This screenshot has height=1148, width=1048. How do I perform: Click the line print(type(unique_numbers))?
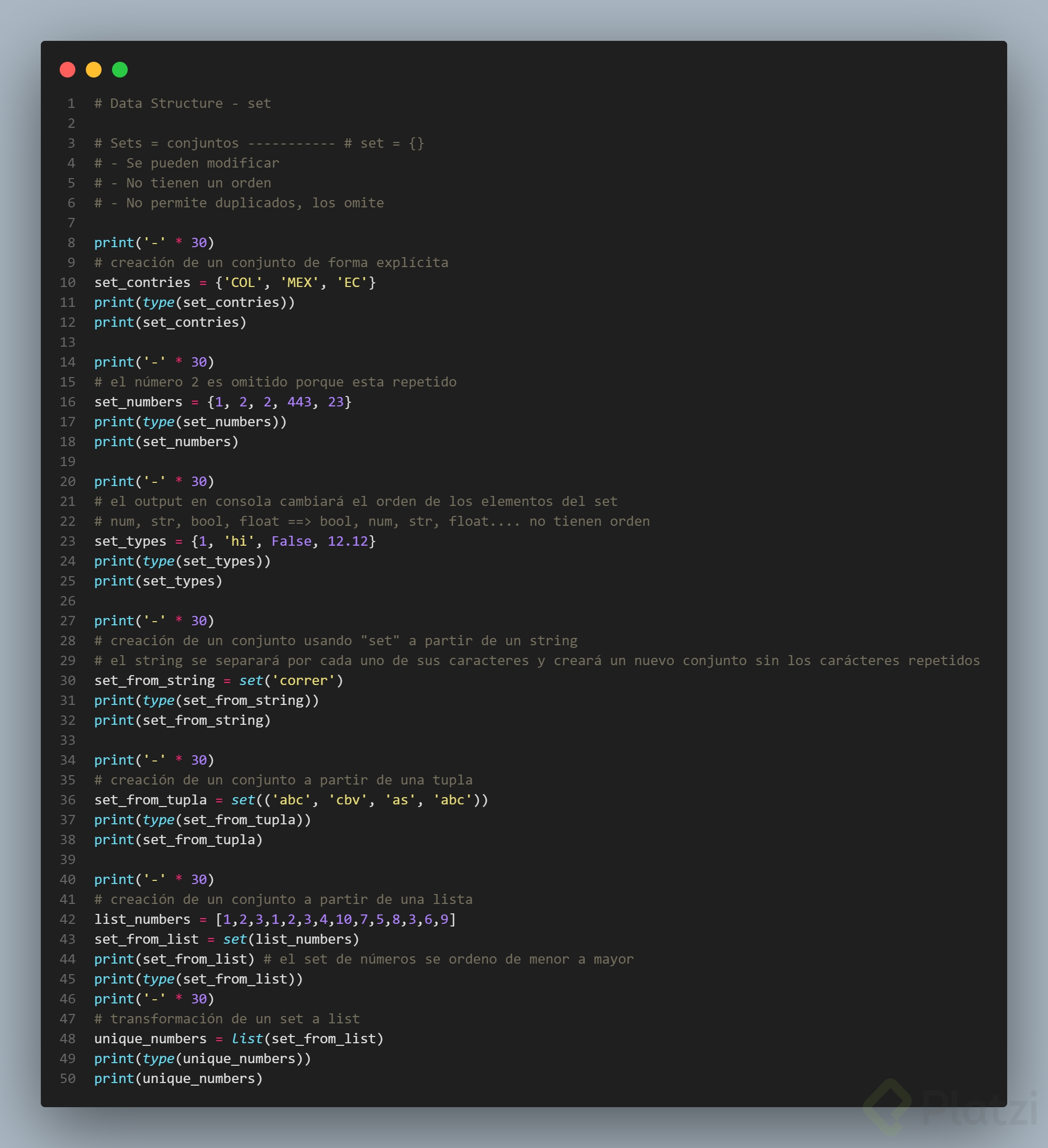coord(203,1058)
